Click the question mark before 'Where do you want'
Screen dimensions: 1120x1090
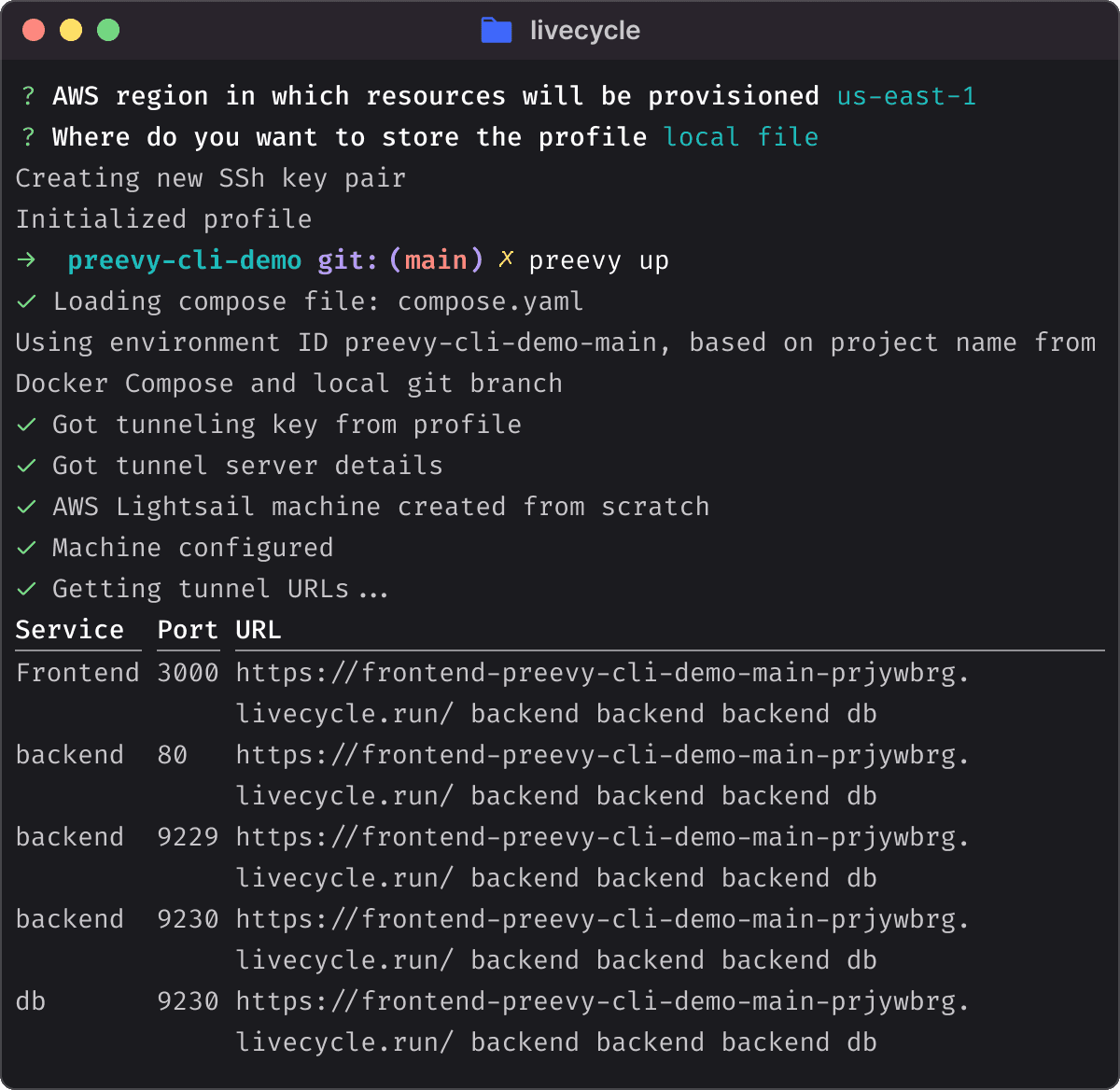28,137
